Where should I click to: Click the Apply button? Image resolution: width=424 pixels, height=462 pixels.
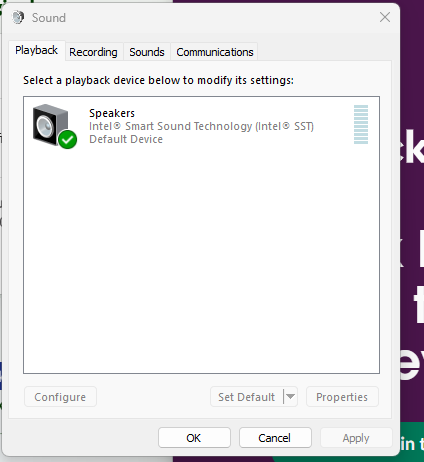(x=356, y=438)
